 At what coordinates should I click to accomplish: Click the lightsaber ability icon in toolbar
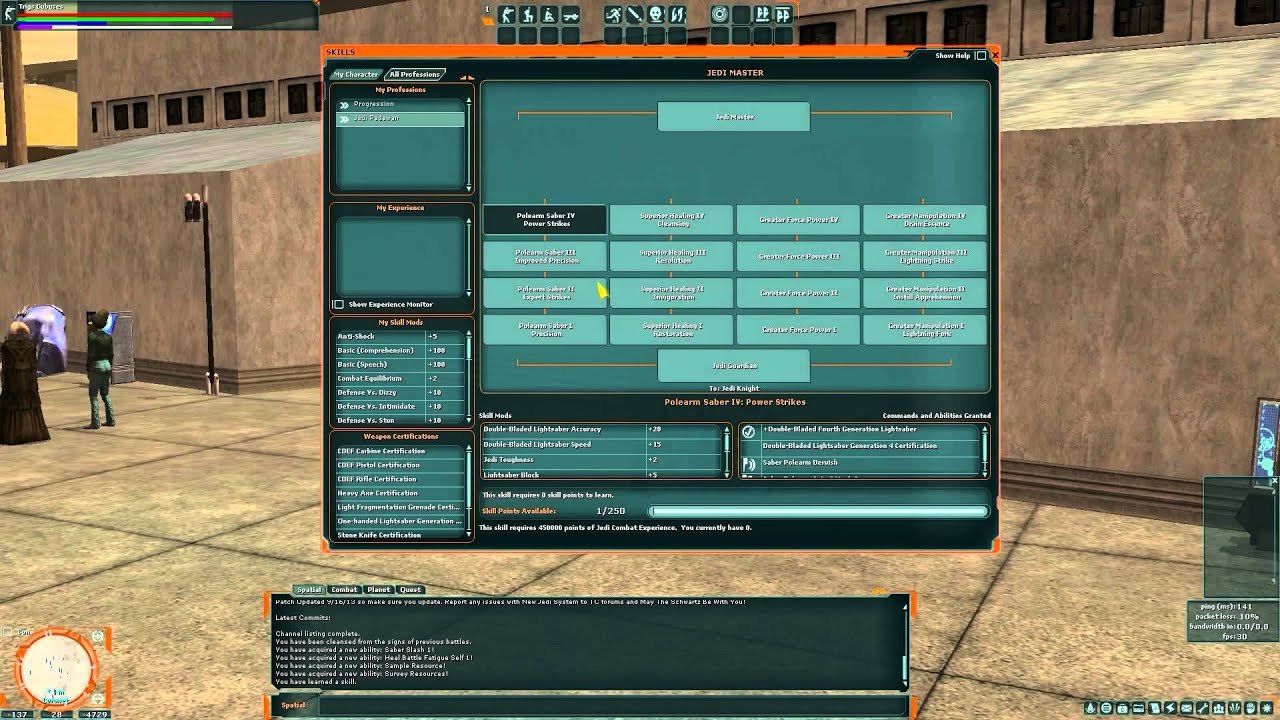tap(635, 15)
